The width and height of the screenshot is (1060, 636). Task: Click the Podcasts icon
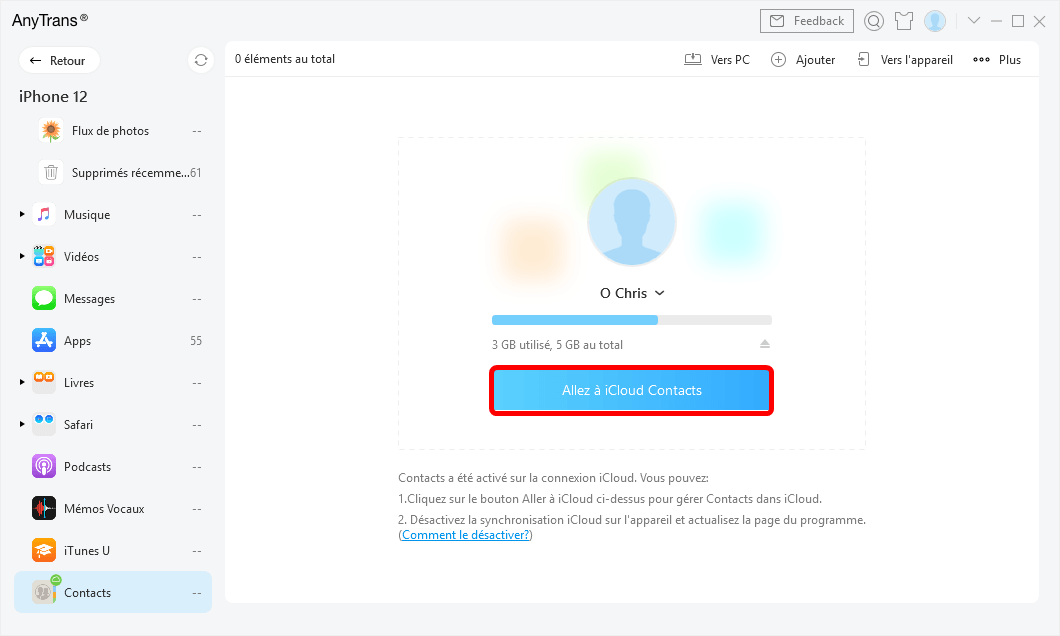(44, 466)
